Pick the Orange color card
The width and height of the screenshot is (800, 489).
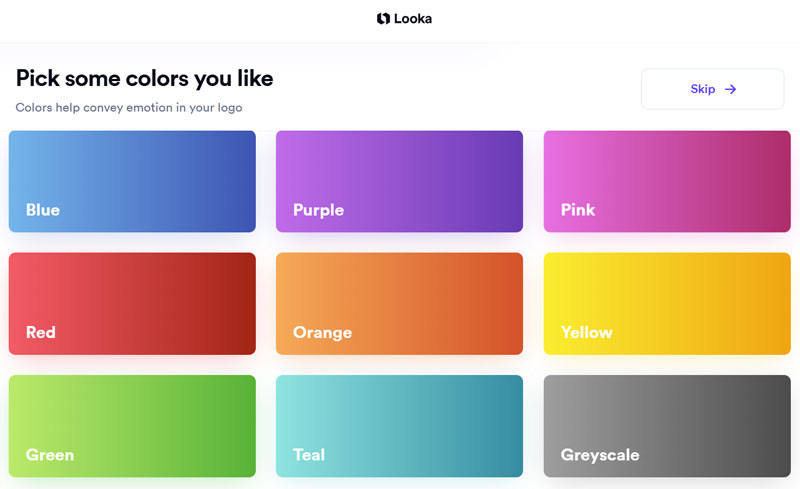click(x=399, y=303)
